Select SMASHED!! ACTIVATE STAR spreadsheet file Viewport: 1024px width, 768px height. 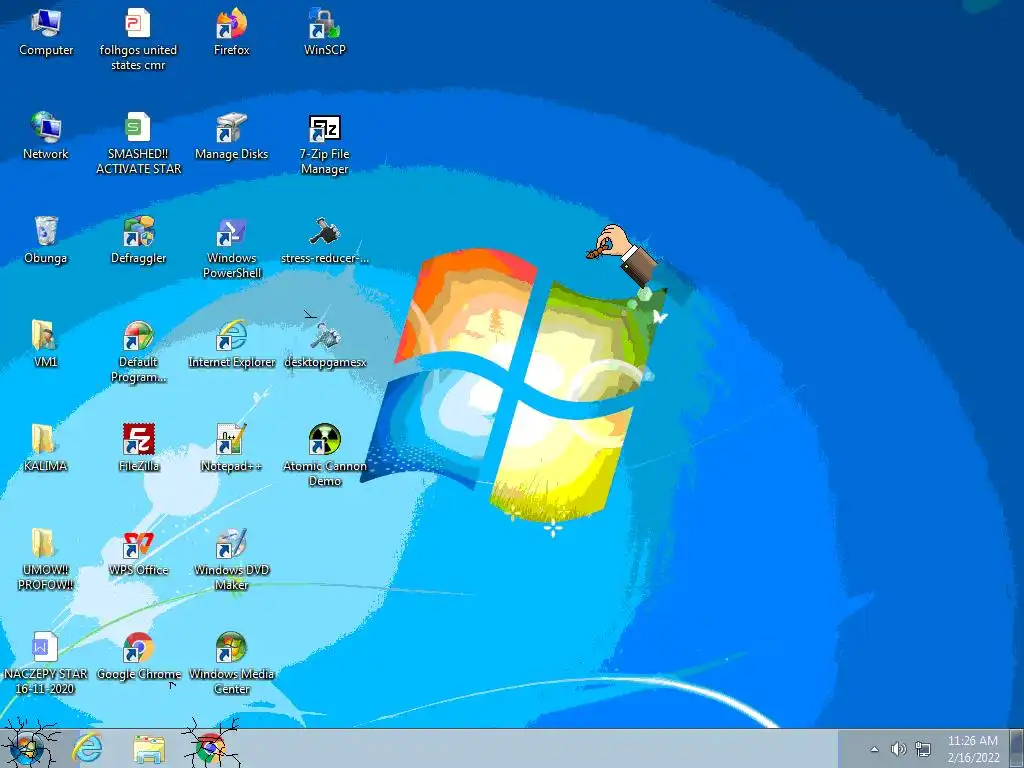point(138,143)
